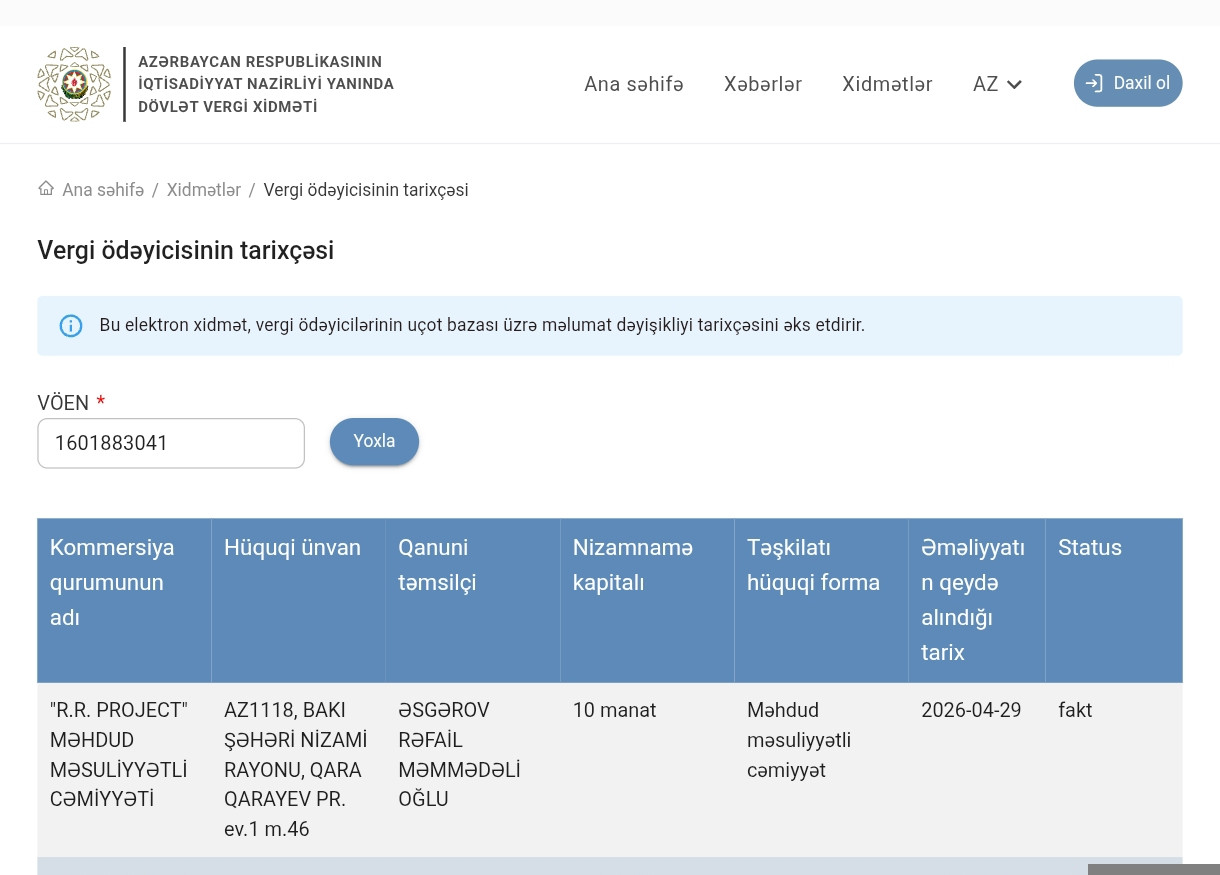Go to Xəbərlər in the top navigation
Viewport: 1220px width, 875px height.
click(x=762, y=84)
